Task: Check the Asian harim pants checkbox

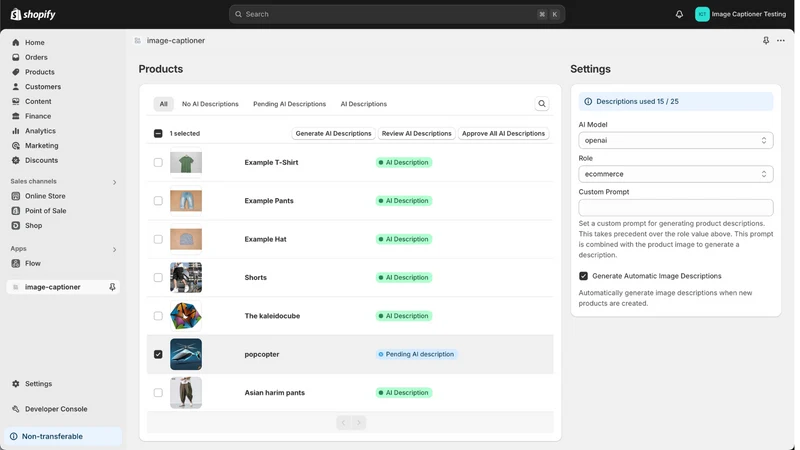Action: (x=158, y=392)
